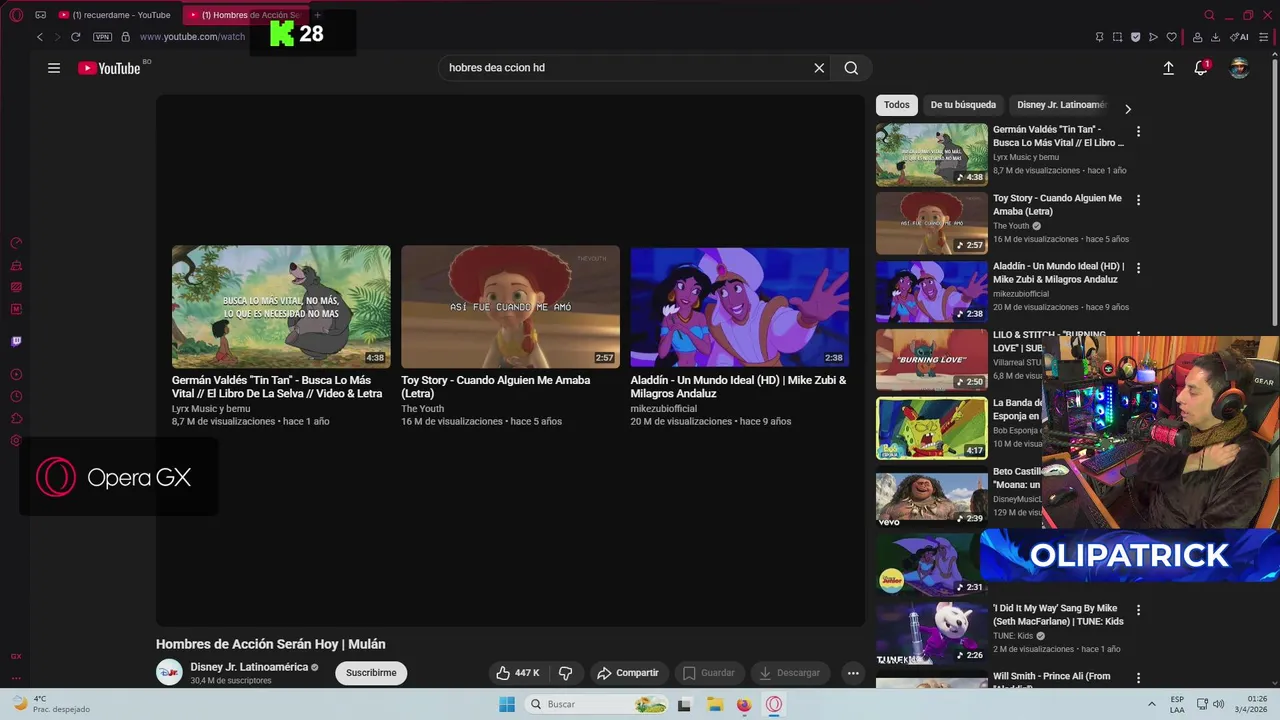Go to YouTube home via logo
The height and width of the screenshot is (720, 1280).
[109, 68]
